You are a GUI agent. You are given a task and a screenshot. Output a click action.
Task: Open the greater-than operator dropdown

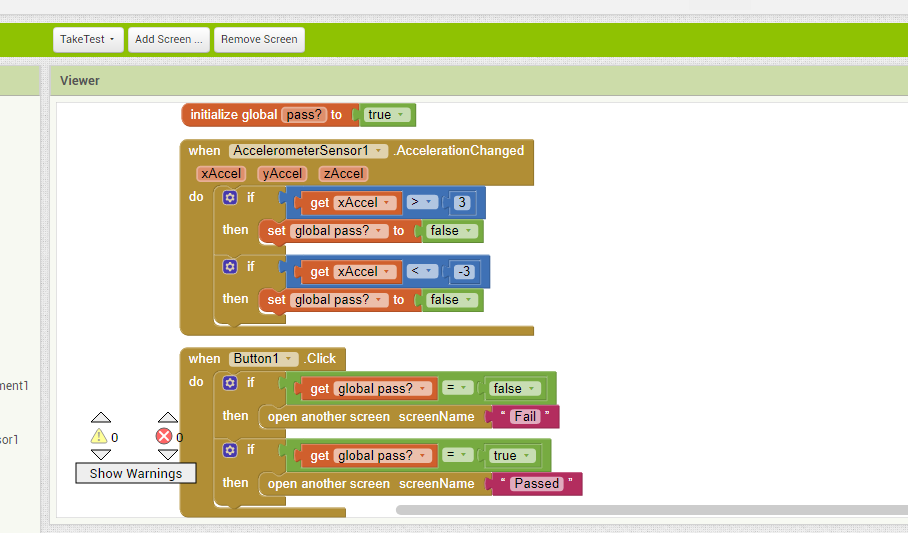point(424,203)
